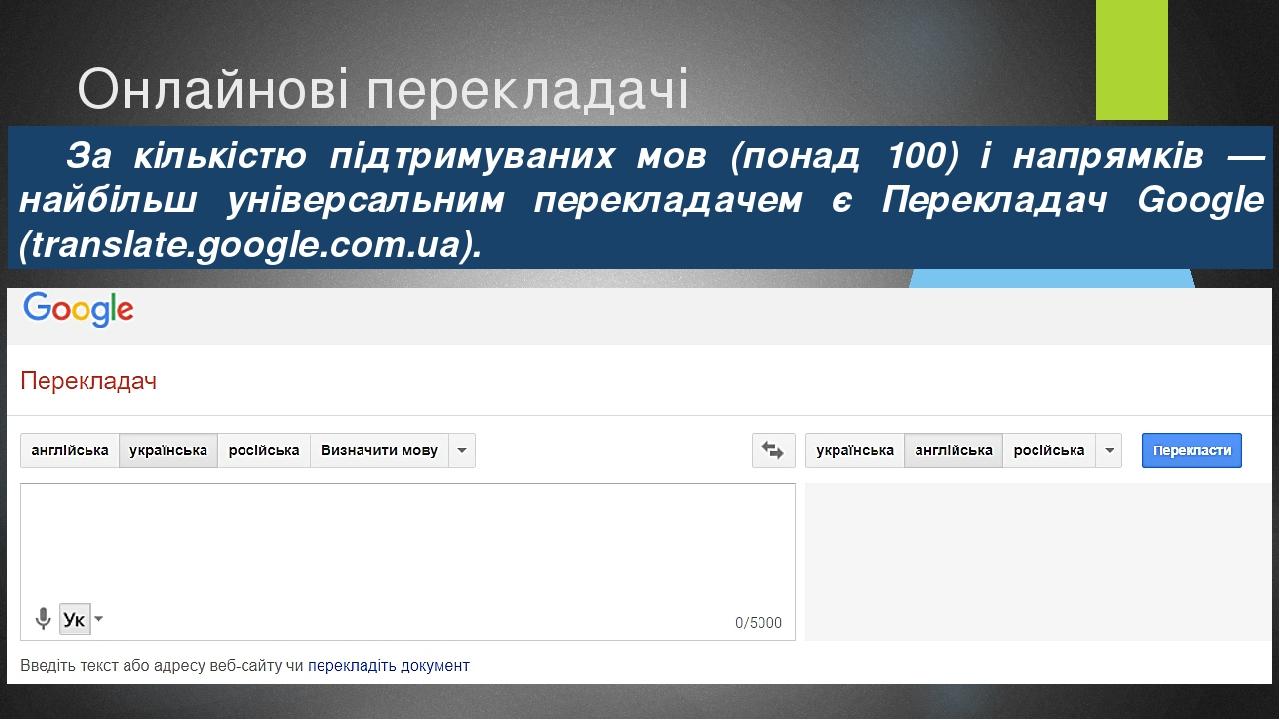Activate microphone voice input icon
The height and width of the screenshot is (720, 1280).
(43, 619)
